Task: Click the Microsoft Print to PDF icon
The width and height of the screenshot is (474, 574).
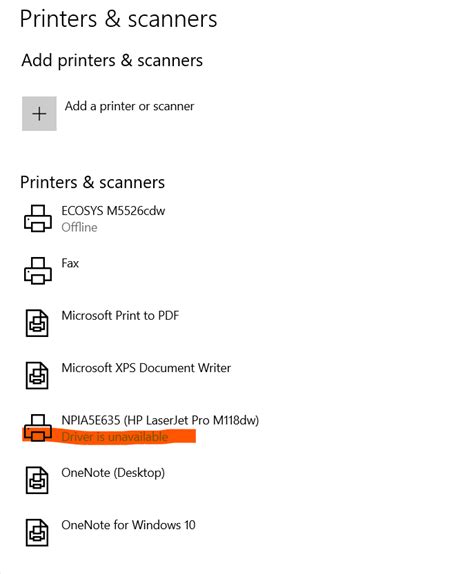Action: click(x=37, y=323)
